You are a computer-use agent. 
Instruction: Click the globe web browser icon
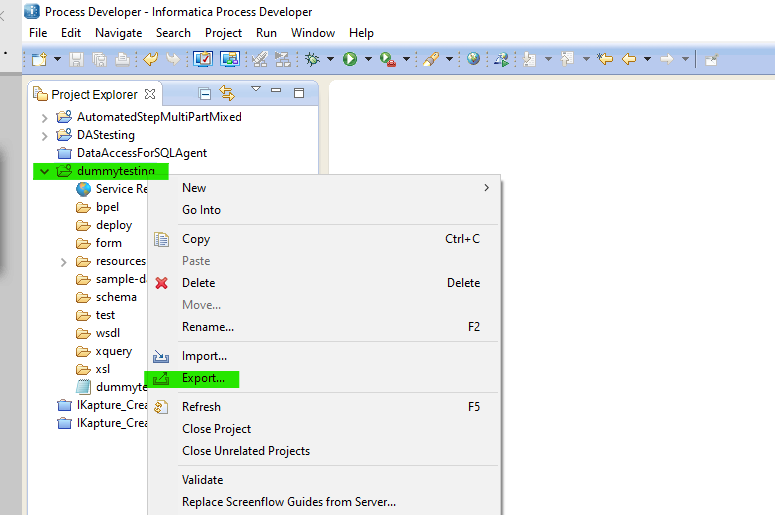(x=474, y=59)
